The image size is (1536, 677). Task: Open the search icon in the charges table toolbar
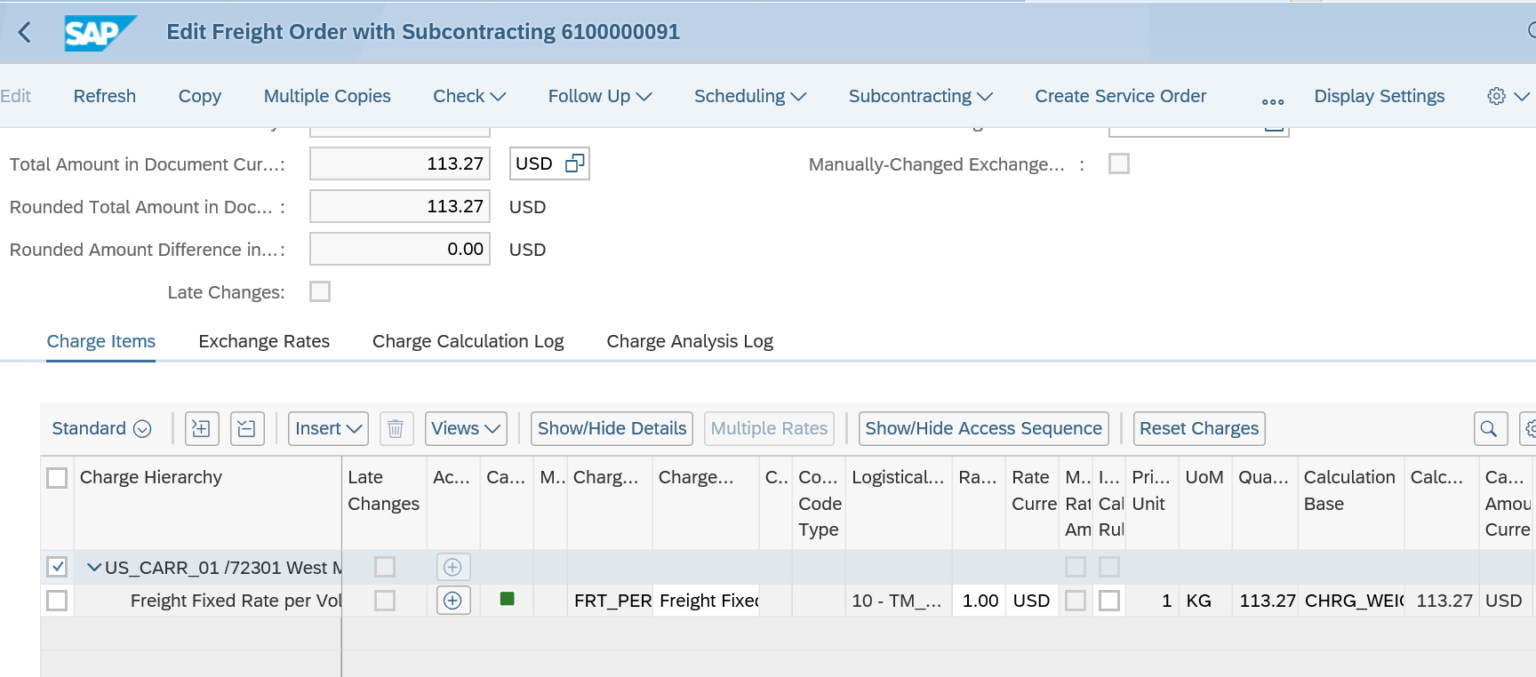pos(1489,428)
